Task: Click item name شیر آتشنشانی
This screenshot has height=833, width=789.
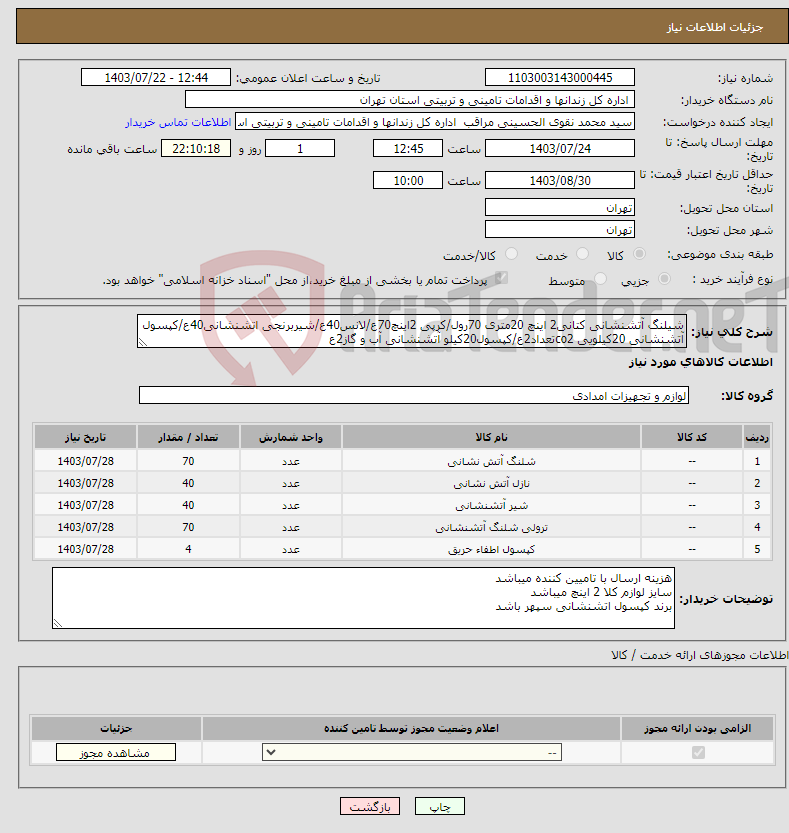Action: (491, 505)
